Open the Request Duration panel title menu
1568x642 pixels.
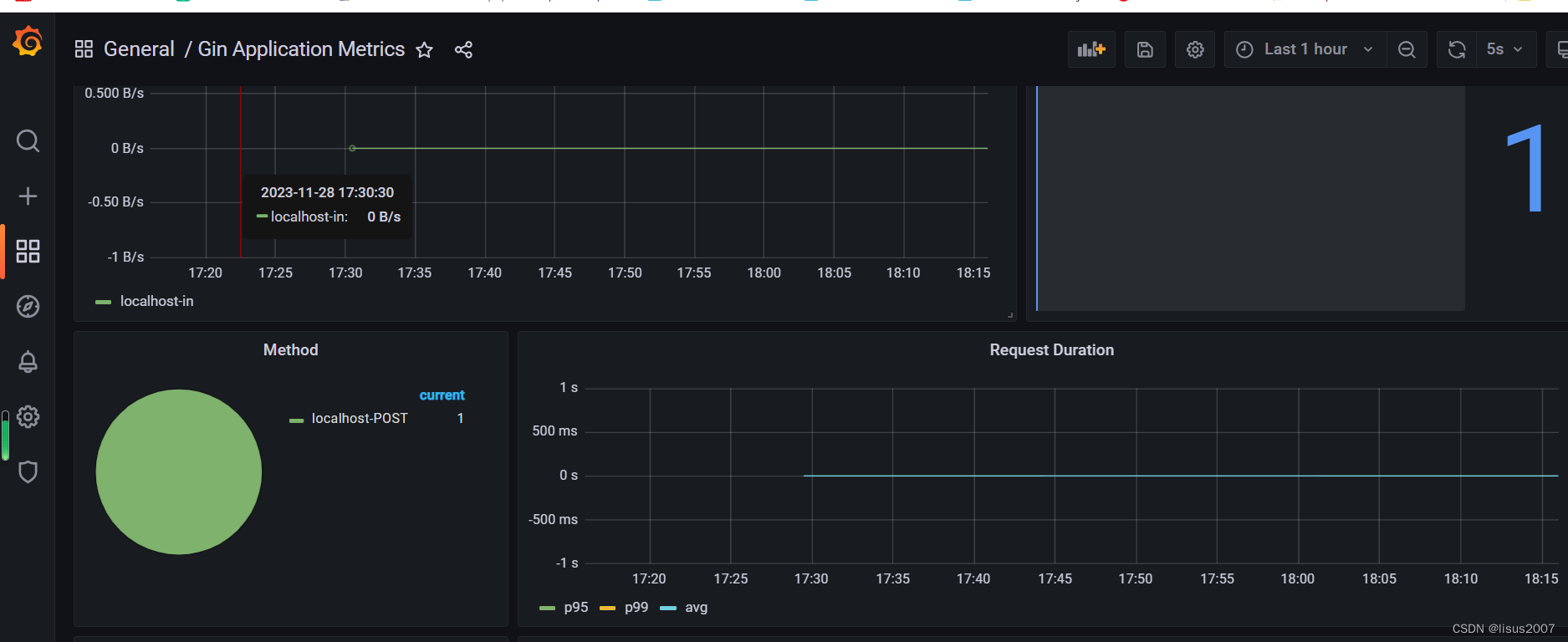coord(1051,349)
